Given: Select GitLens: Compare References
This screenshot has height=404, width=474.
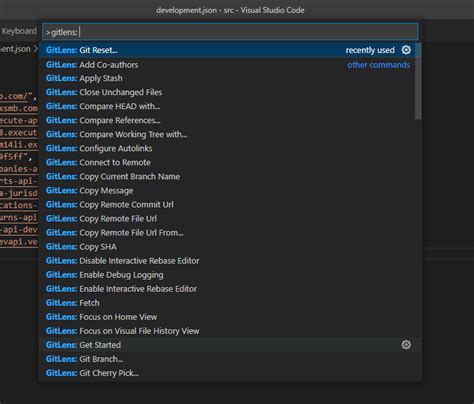Looking at the screenshot, I should tap(227, 120).
